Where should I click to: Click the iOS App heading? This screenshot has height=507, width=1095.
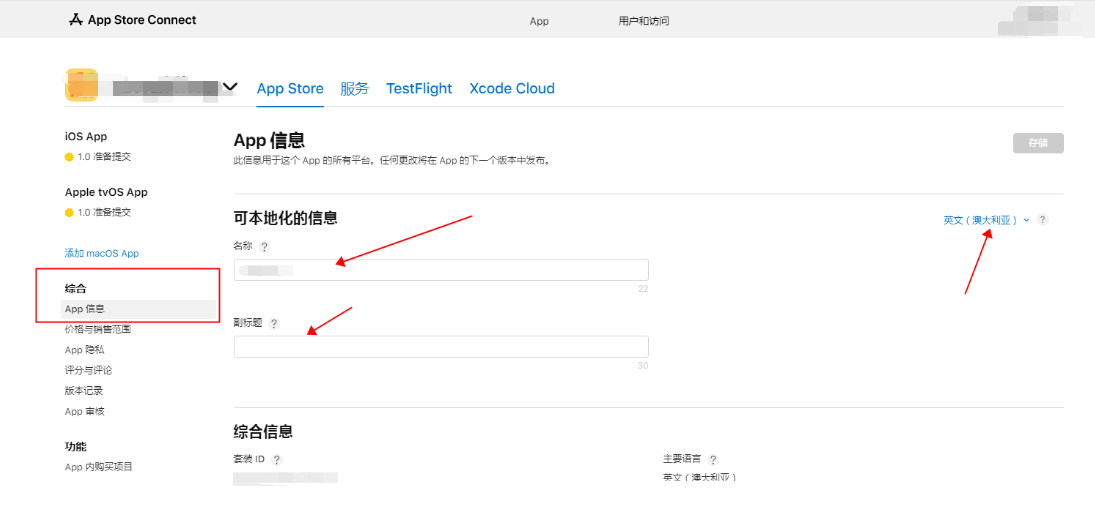86,137
